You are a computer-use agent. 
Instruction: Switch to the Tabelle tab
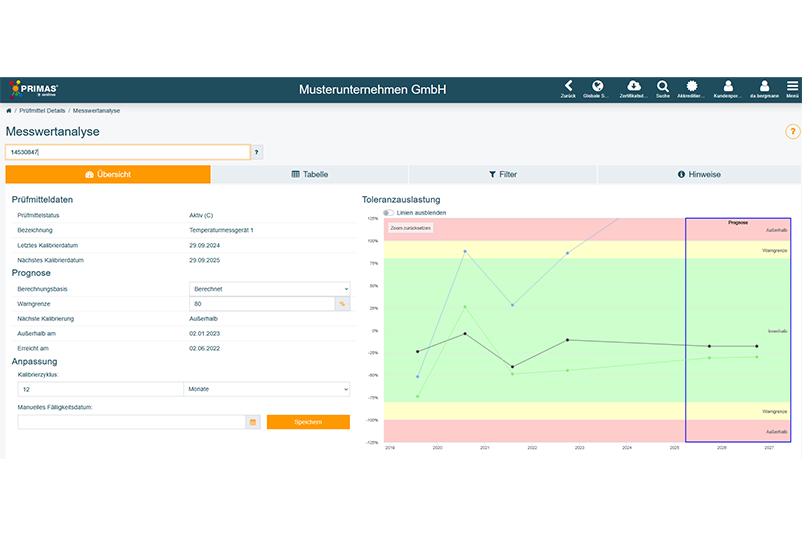309,174
